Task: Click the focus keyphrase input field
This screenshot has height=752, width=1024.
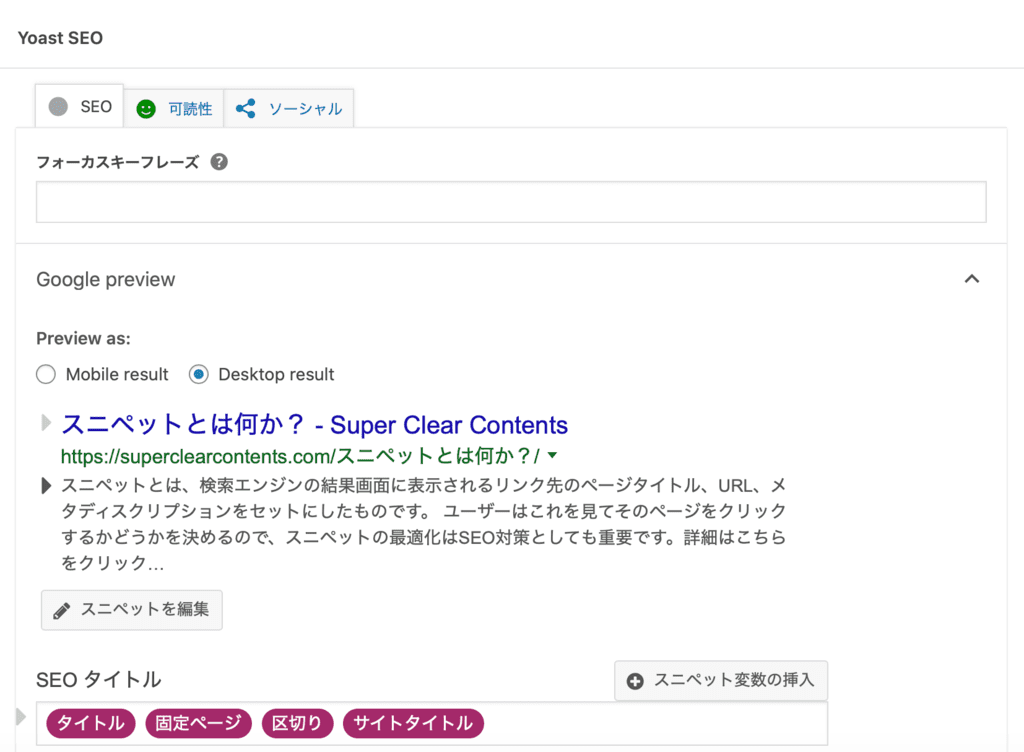Action: tap(511, 201)
